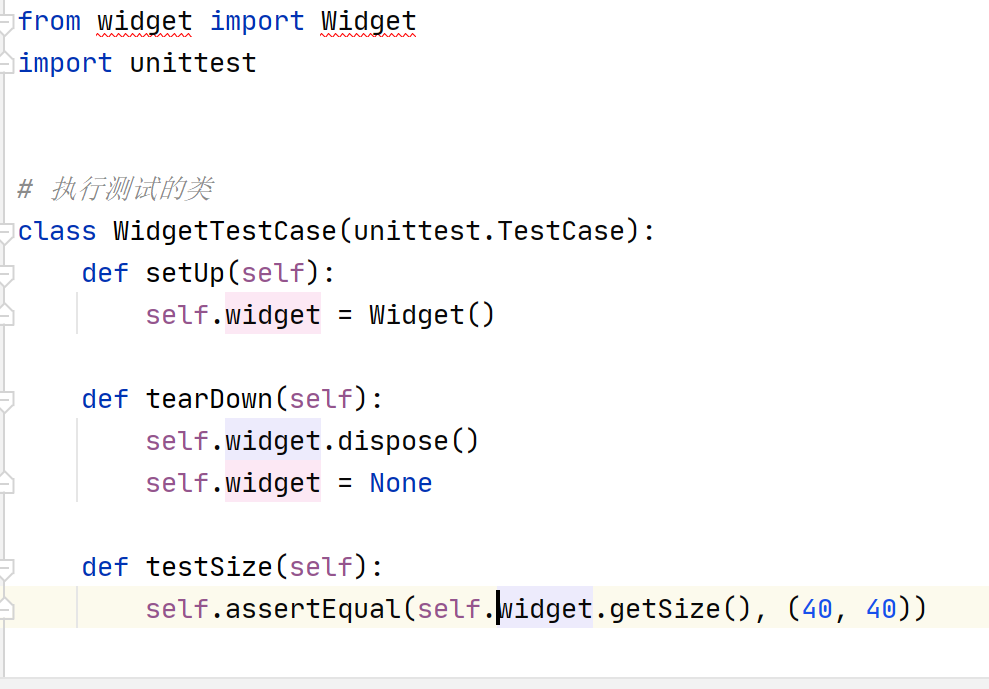Click the underlined 'widget' module name in import
Image resolution: width=989 pixels, height=689 pixels.
click(145, 21)
